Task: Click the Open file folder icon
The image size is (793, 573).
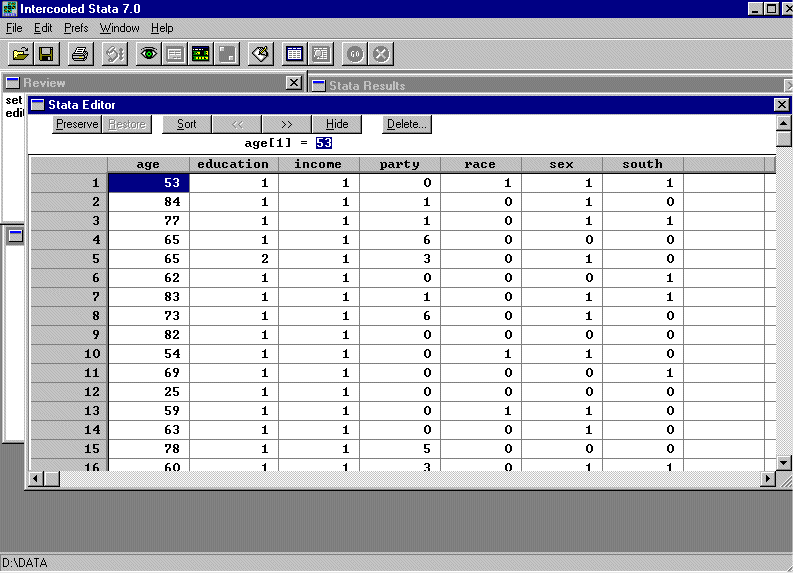Action: coord(20,54)
